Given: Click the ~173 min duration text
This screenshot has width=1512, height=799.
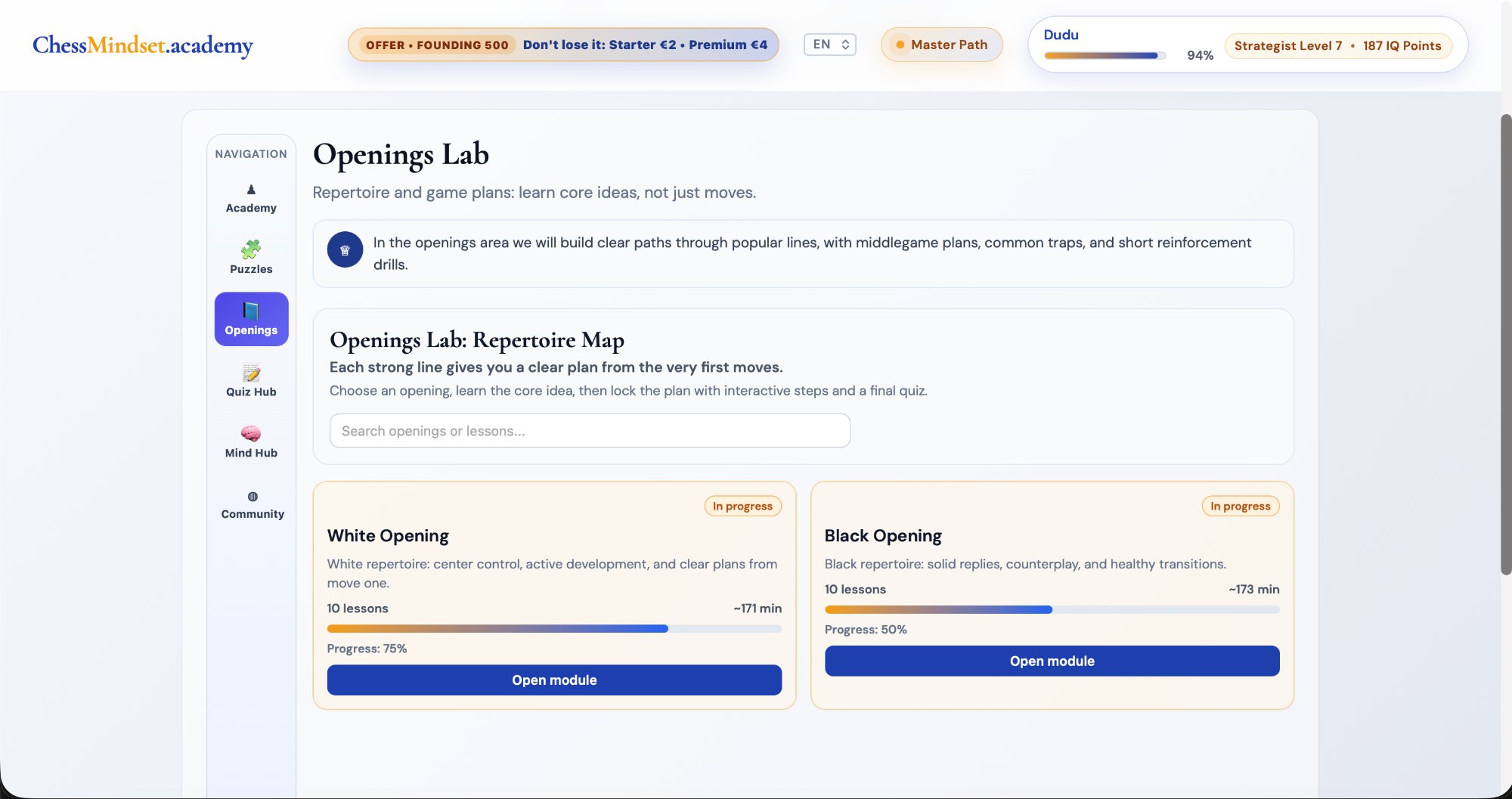Looking at the screenshot, I should [x=1254, y=590].
